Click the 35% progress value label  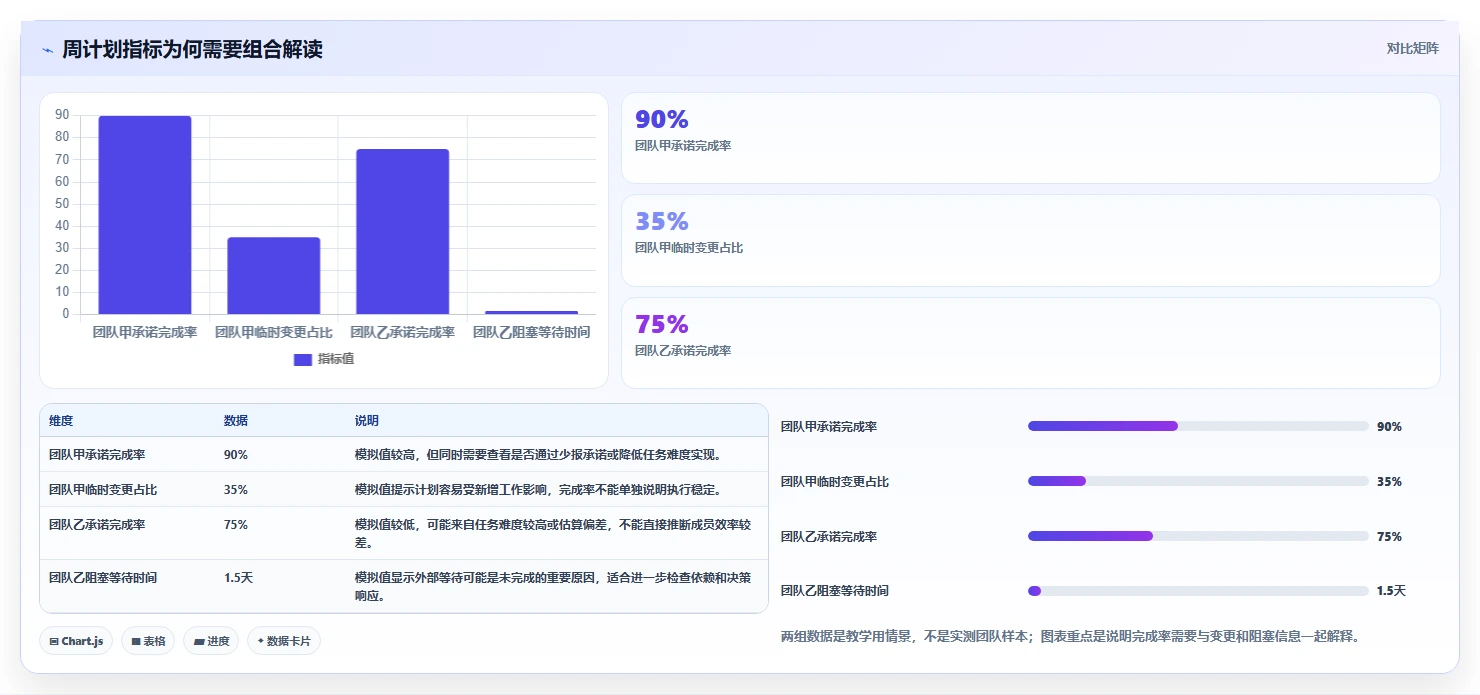click(1389, 482)
